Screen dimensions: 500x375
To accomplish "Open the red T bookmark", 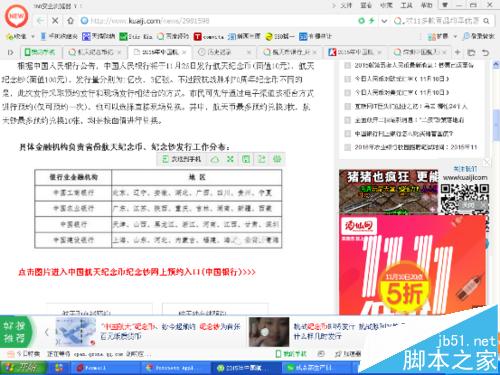I will (x=209, y=36).
